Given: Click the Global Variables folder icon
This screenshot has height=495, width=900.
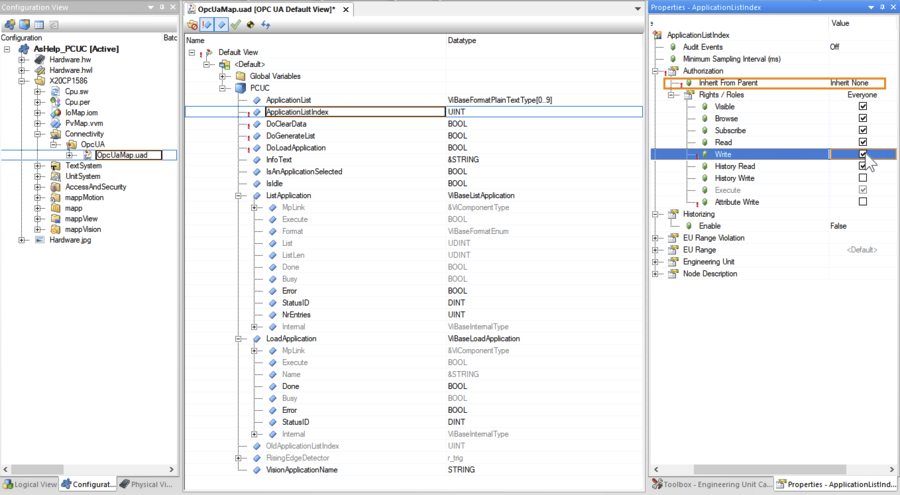Looking at the screenshot, I should pyautogui.click(x=240, y=76).
